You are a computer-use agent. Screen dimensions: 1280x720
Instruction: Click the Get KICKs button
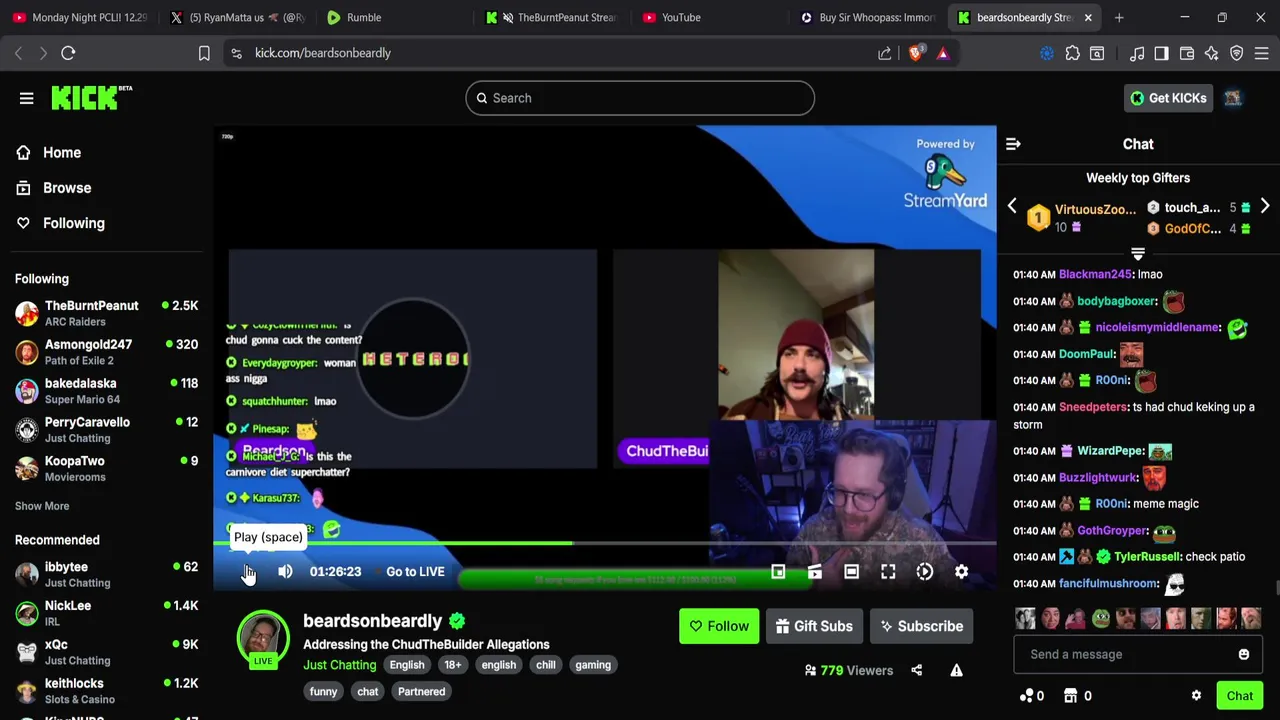coord(1168,98)
